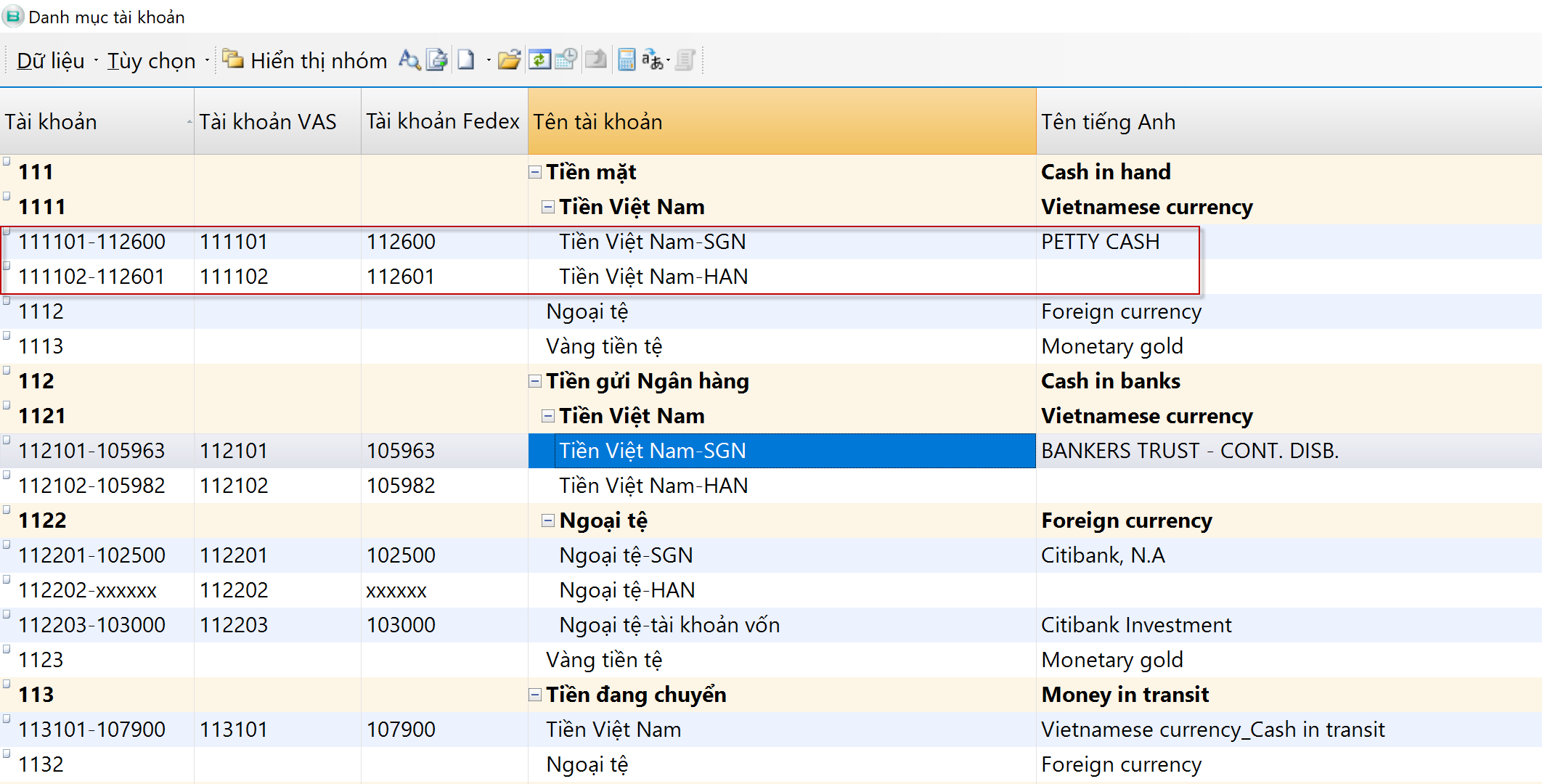Open the Tùy chọn menu

(151, 61)
